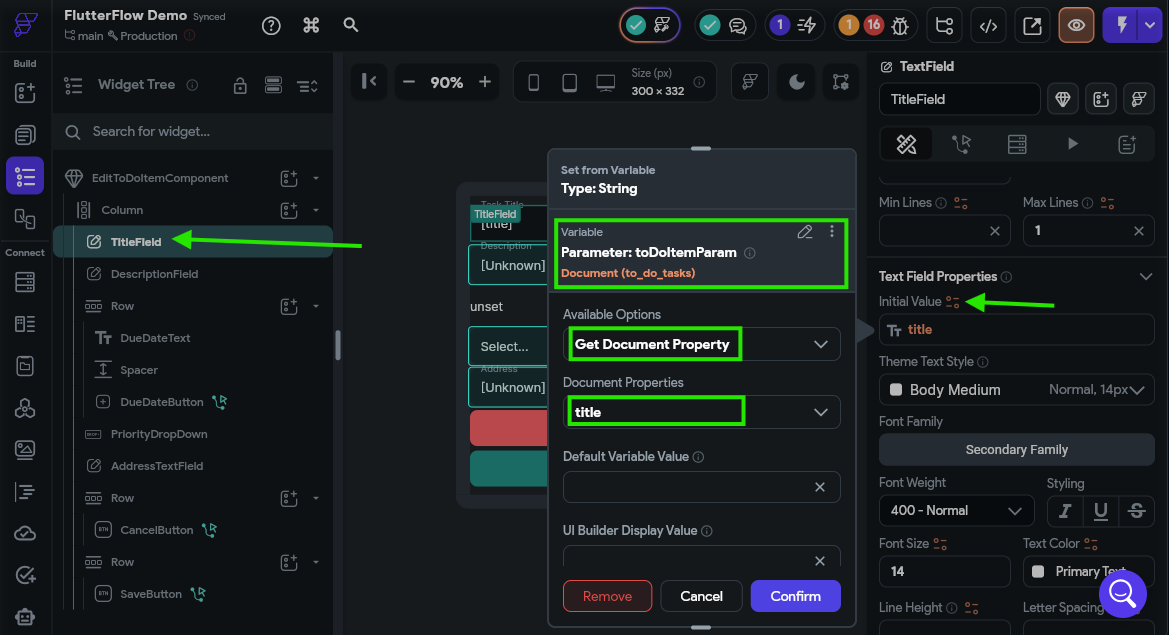This screenshot has width=1169, height=635.
Task: Click the Search for widget field
Action: pyautogui.click(x=194, y=132)
